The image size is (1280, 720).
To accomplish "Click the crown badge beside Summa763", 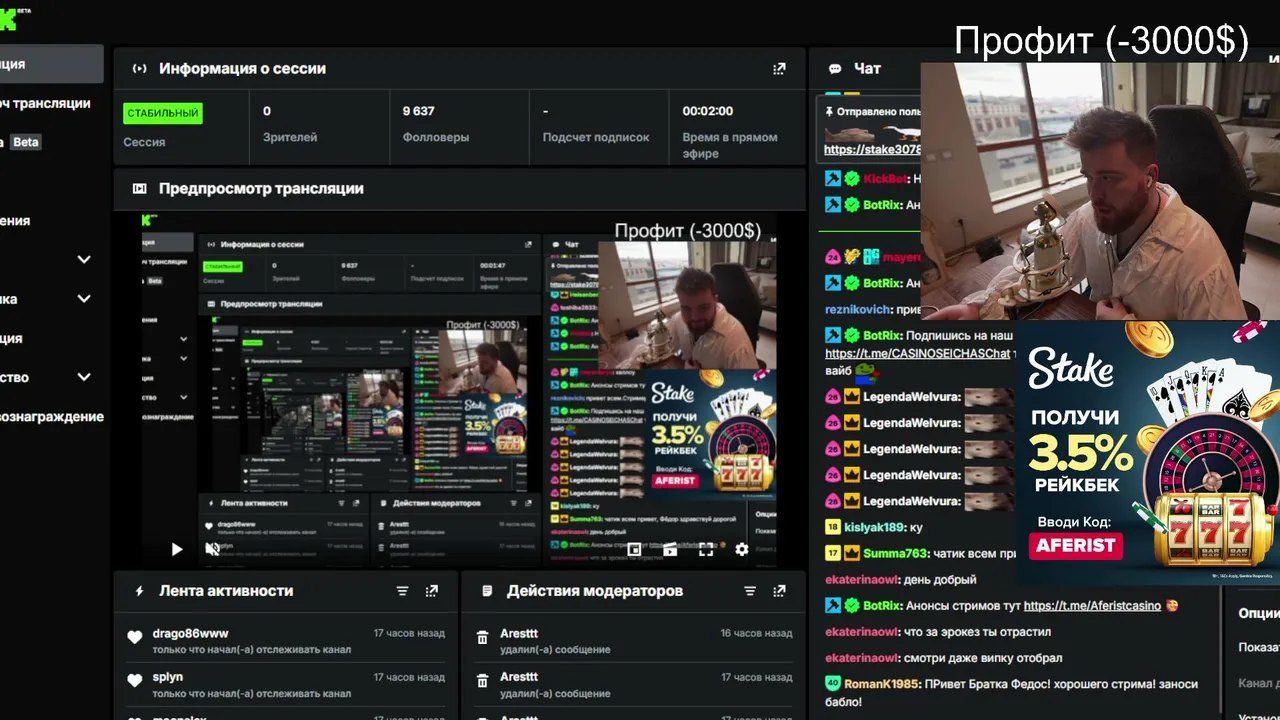I will coord(852,553).
